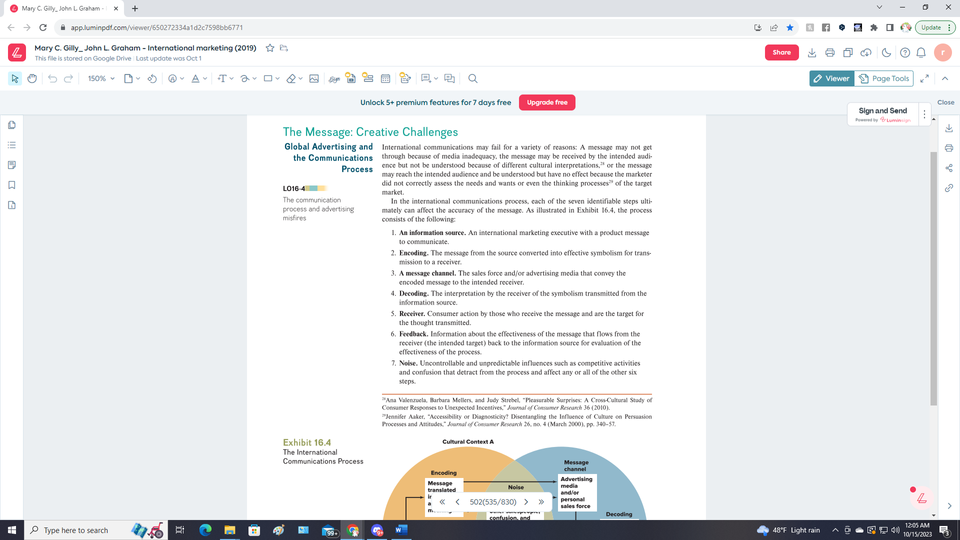Open the rectangle shape tool dropdown

271,78
